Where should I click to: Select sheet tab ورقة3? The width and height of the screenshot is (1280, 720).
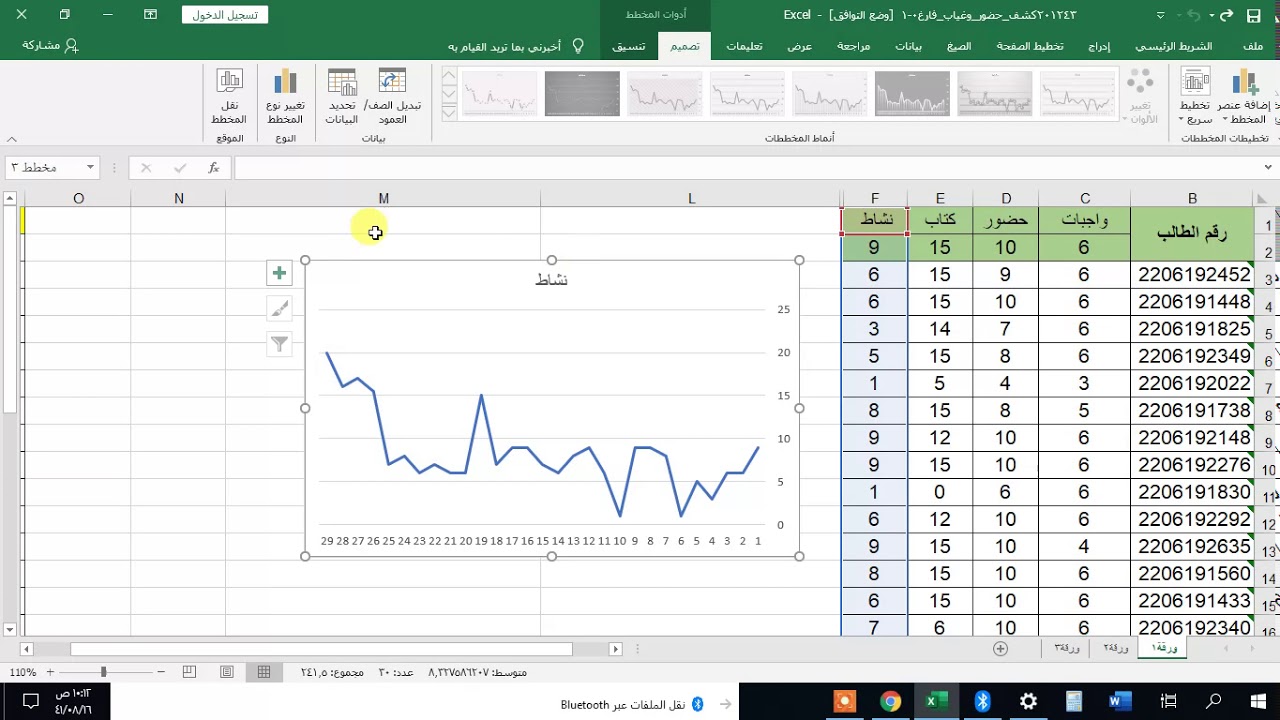(1066, 648)
